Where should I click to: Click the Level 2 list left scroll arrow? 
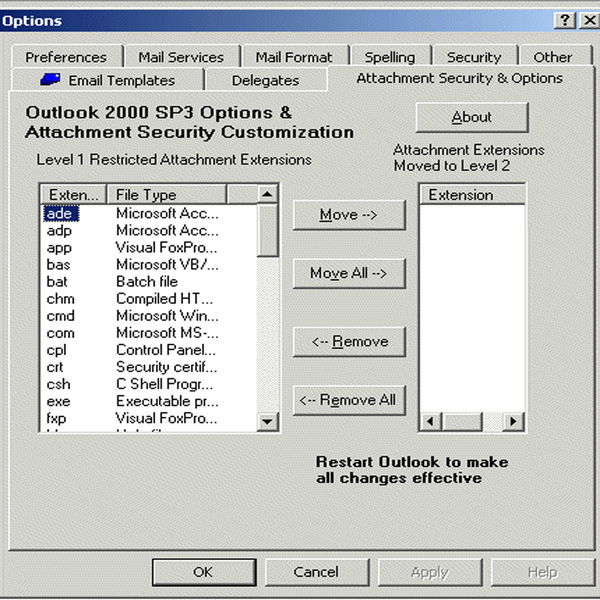coord(430,422)
